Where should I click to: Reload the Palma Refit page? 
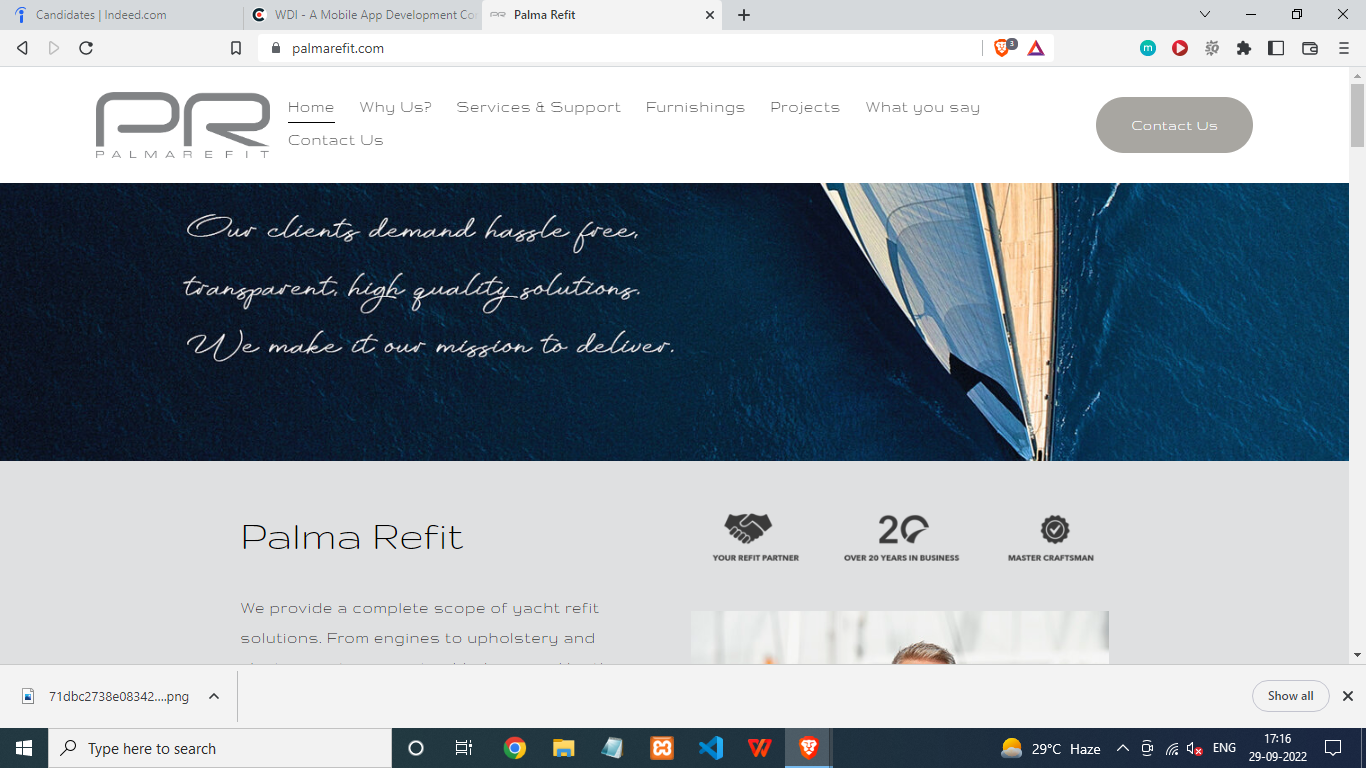point(86,48)
